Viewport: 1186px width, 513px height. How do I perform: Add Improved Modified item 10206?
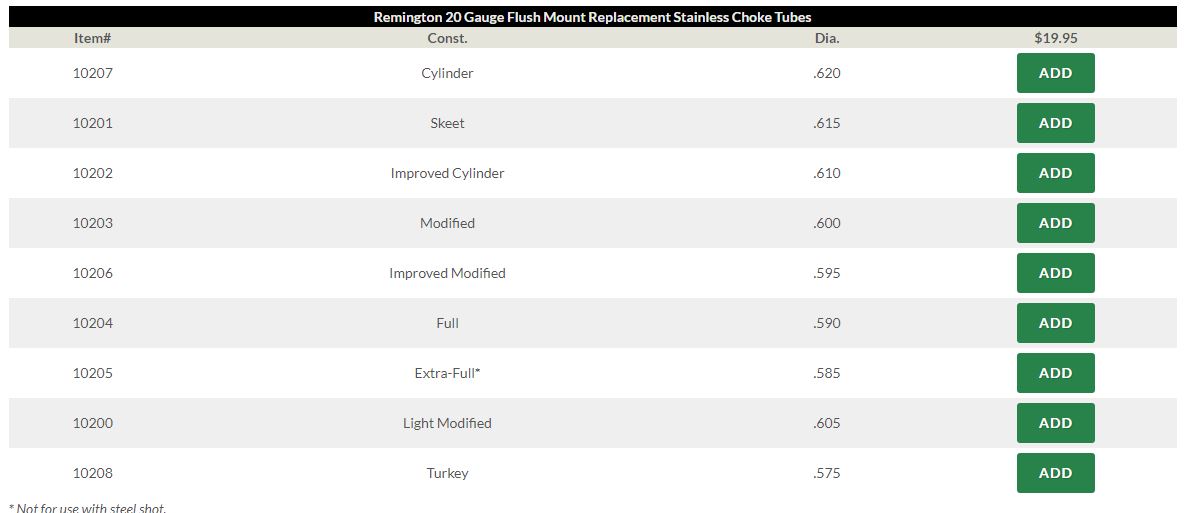1055,273
